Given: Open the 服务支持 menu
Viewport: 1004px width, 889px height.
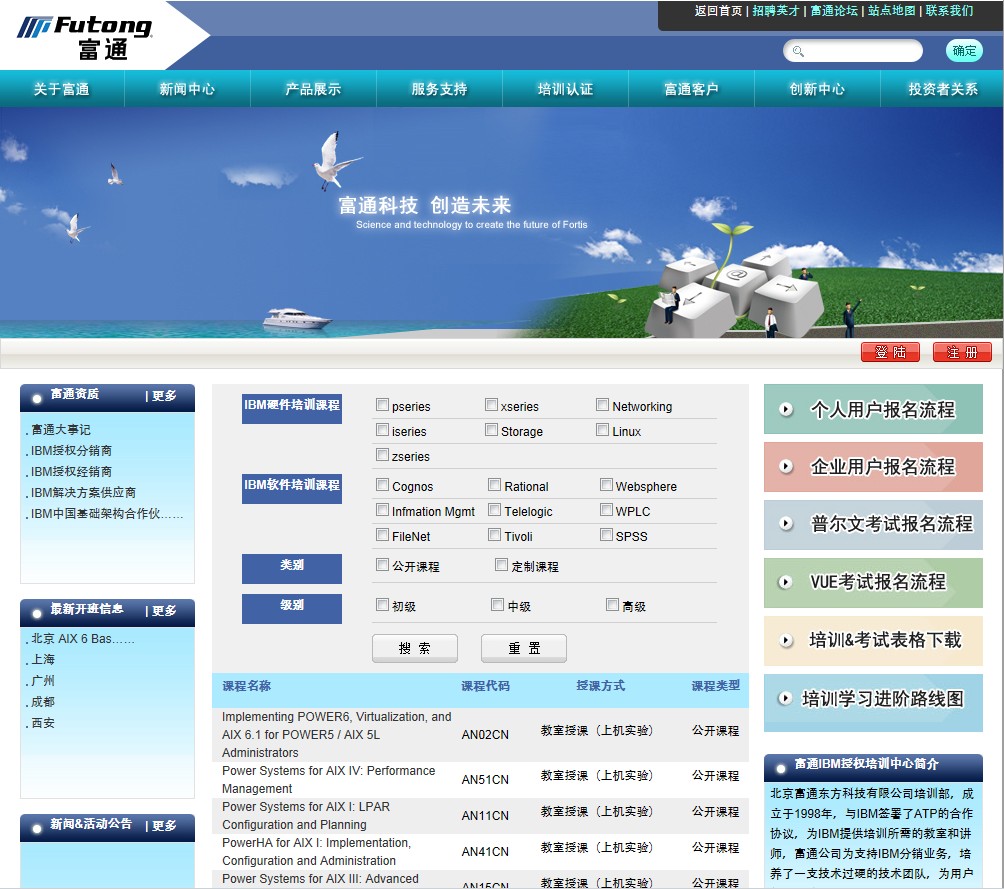Looking at the screenshot, I should tap(439, 89).
